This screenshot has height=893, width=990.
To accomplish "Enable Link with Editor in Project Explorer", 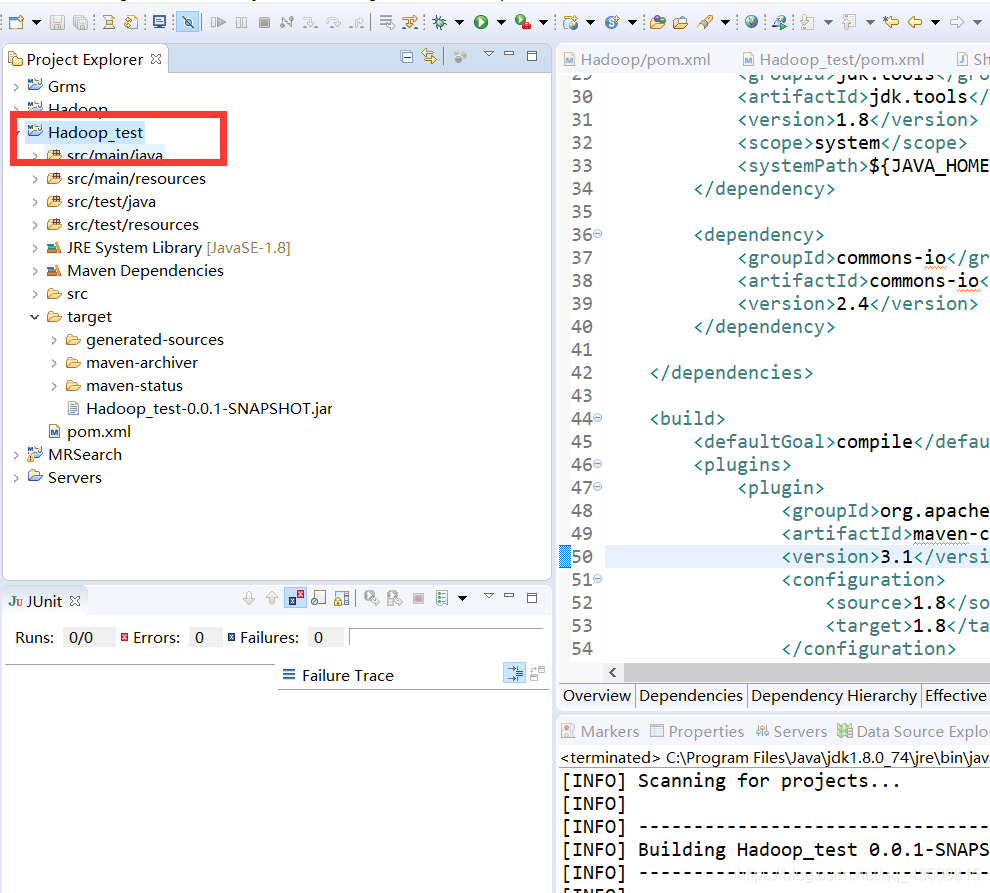I will pyautogui.click(x=427, y=59).
